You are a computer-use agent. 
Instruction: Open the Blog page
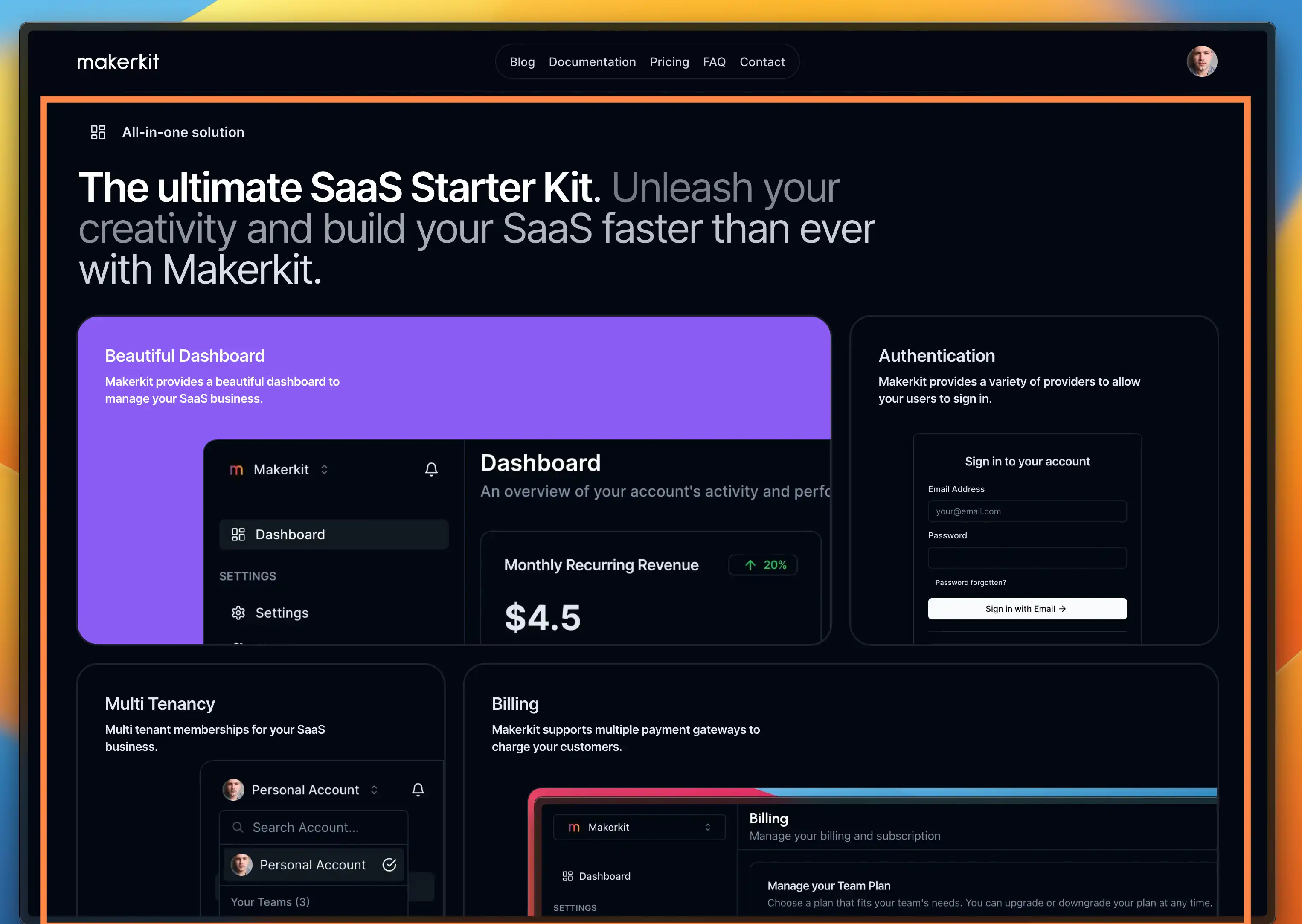pos(522,62)
